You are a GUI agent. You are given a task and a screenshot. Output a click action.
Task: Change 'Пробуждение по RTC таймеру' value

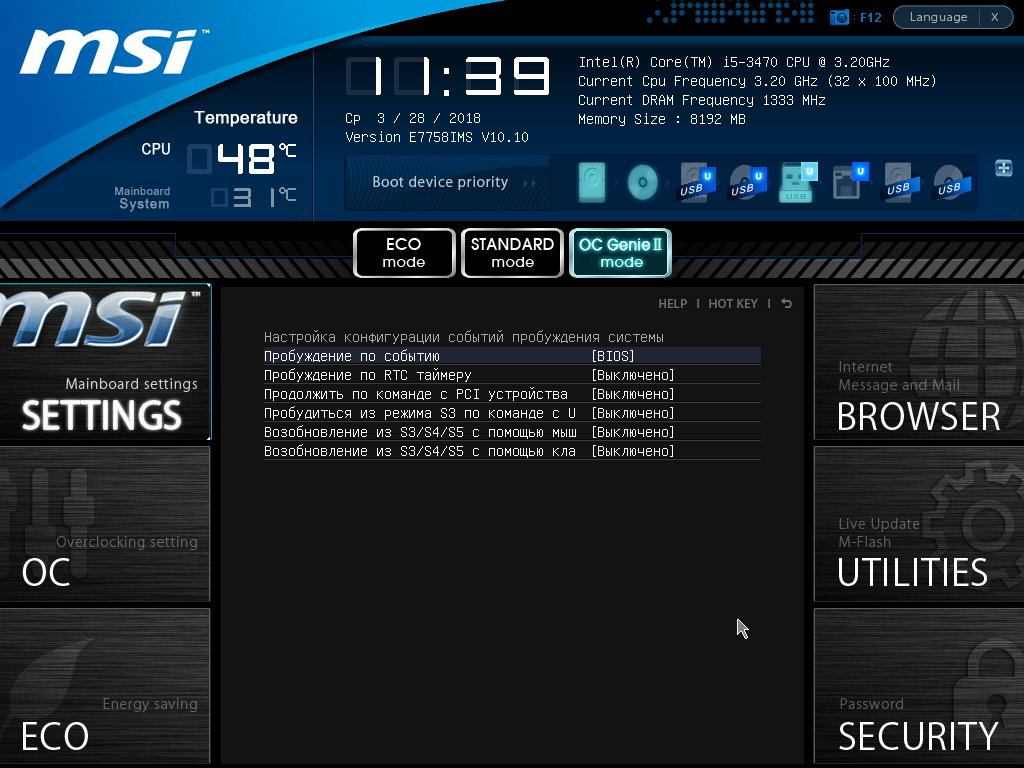click(x=632, y=375)
